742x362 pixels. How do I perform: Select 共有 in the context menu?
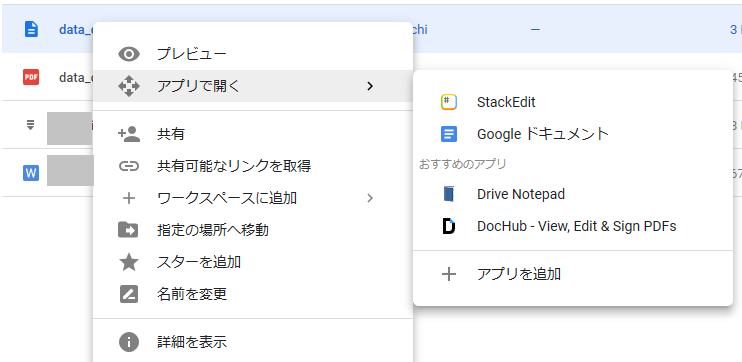click(253, 135)
